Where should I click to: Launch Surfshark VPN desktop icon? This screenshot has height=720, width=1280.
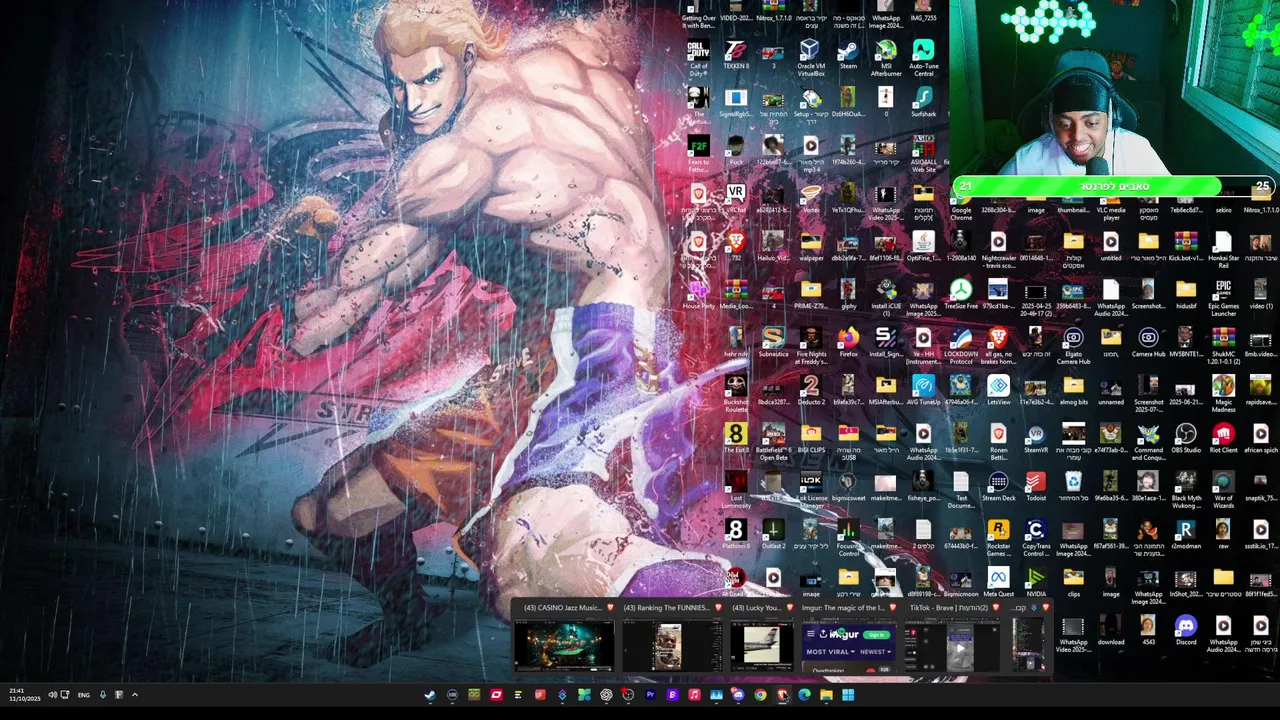[923, 103]
